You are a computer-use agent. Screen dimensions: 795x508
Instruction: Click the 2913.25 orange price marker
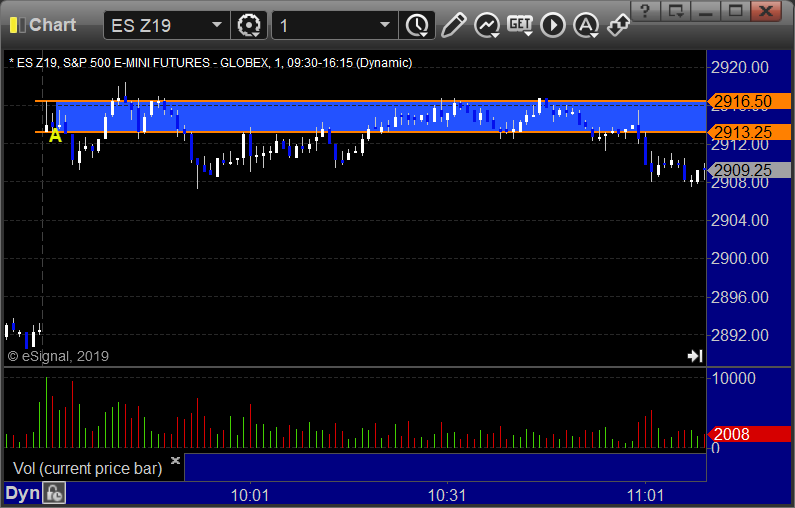coord(748,132)
